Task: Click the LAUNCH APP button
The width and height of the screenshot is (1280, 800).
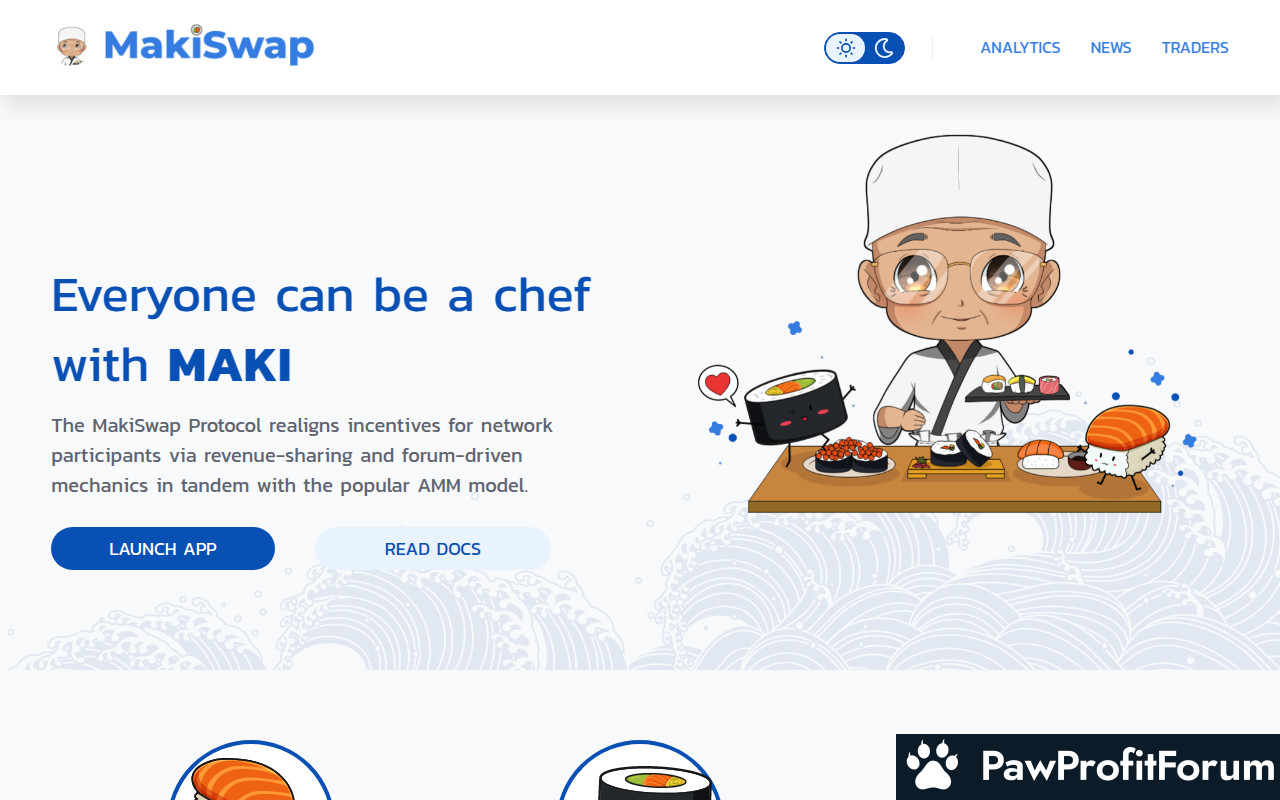Action: click(x=163, y=549)
